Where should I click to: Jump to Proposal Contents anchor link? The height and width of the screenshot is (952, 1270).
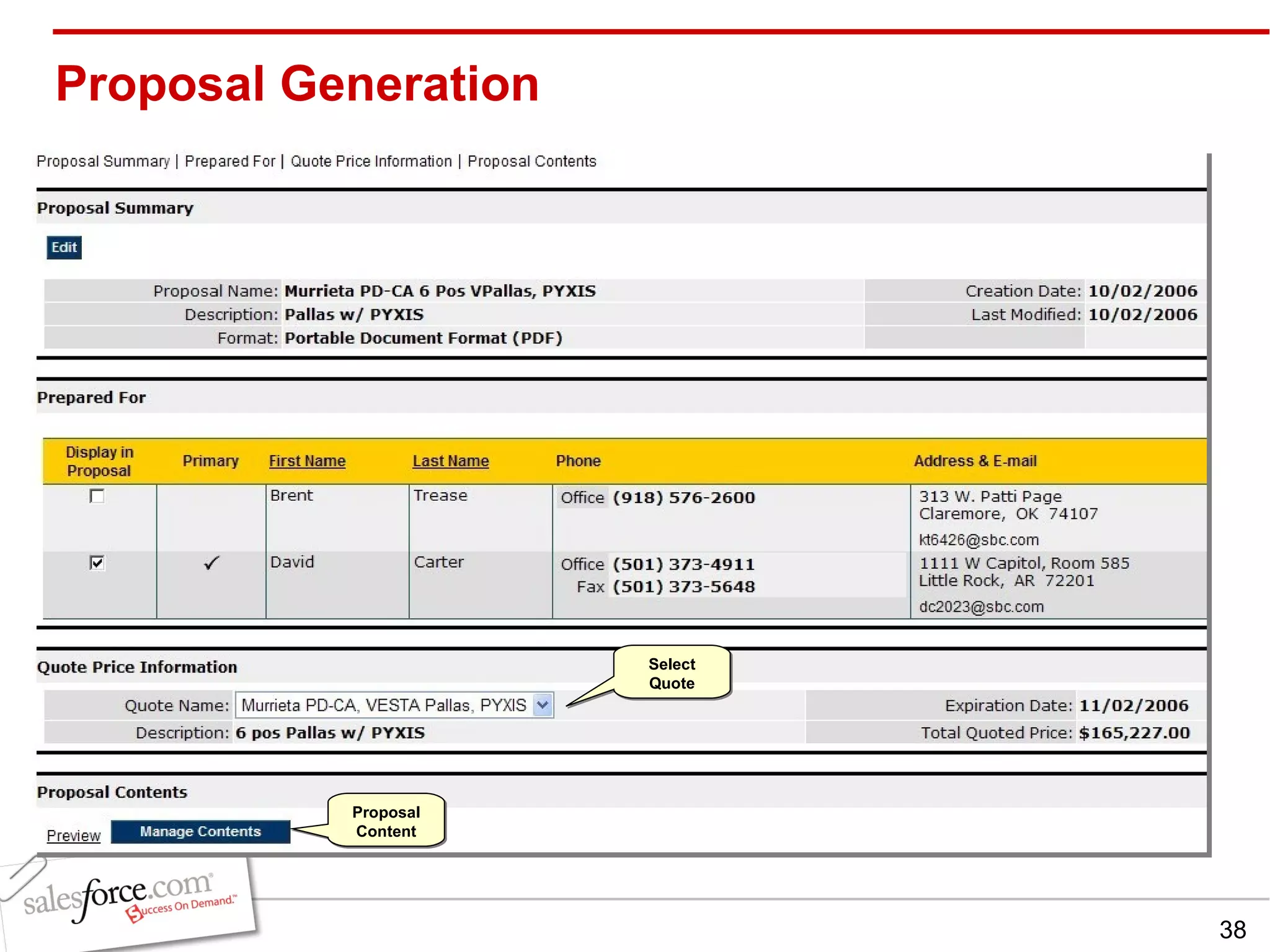coord(532,161)
